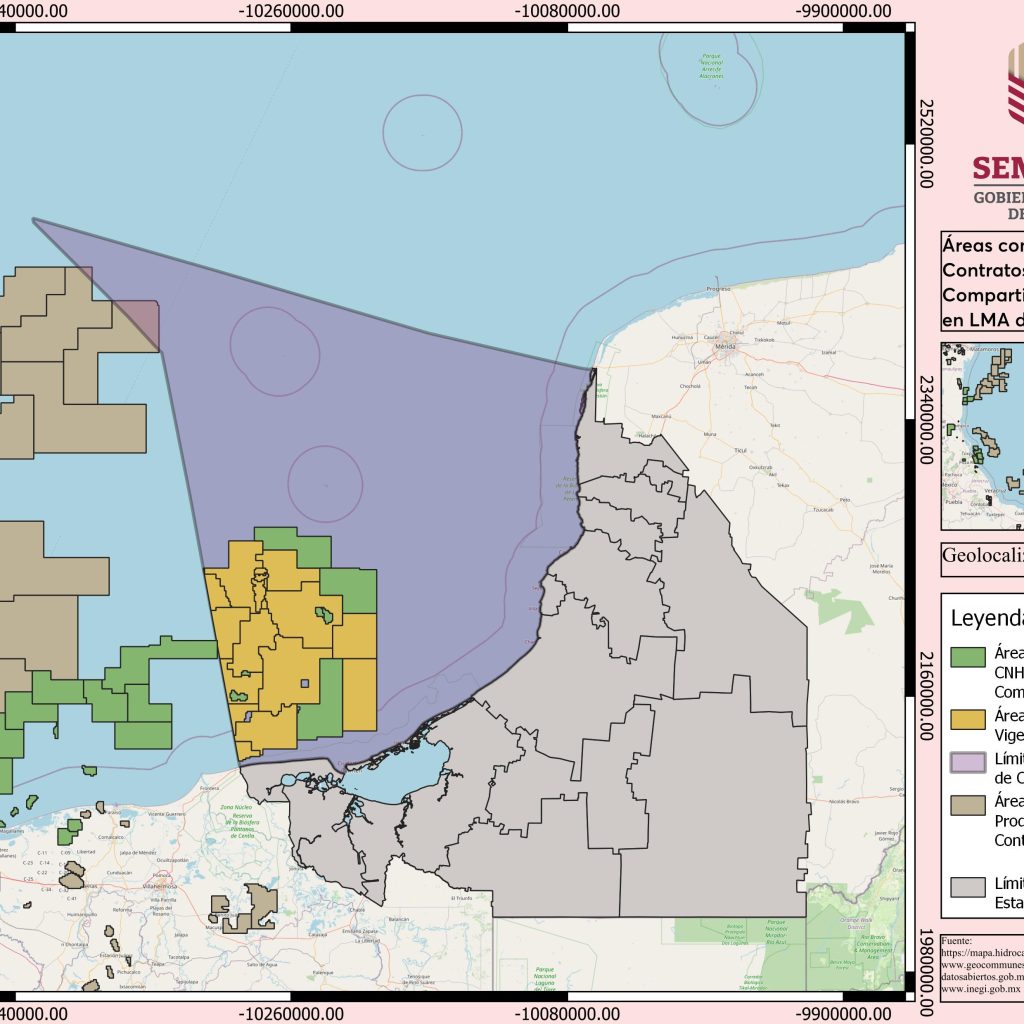The image size is (1024, 1024).
Task: Click the Acanceh town label
Action: tap(754, 374)
